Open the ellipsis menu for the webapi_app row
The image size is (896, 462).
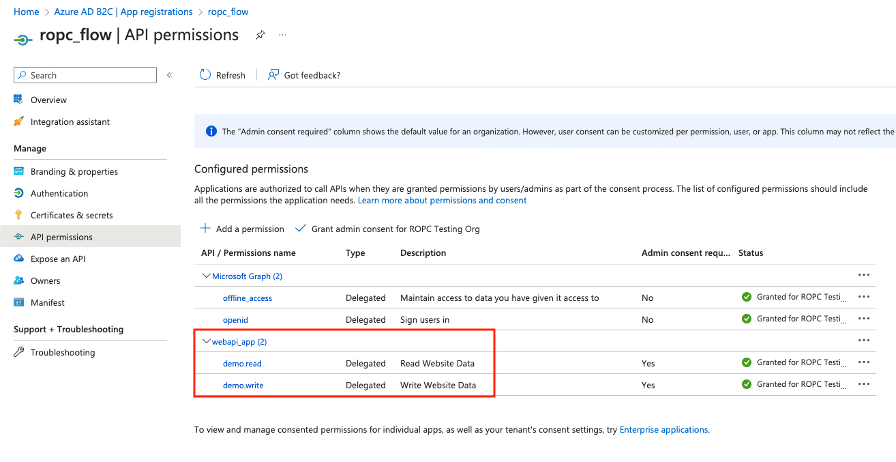864,340
